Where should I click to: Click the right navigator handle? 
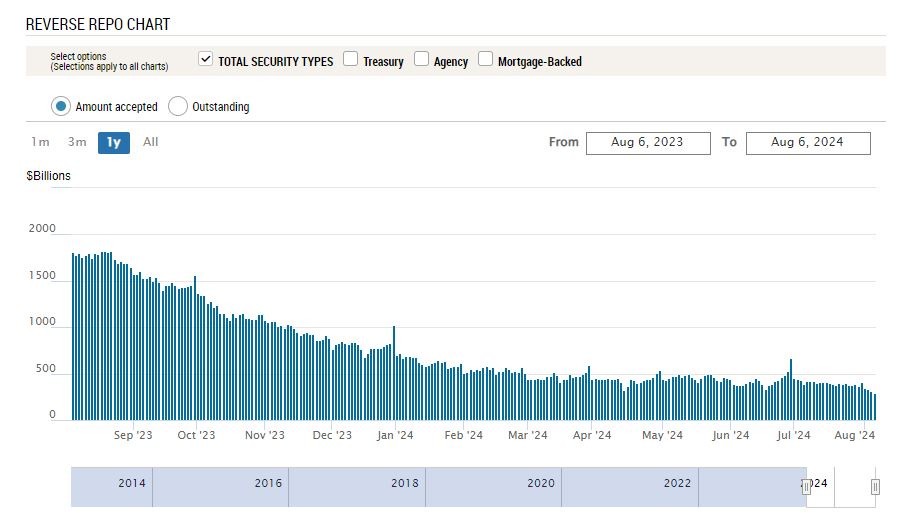coord(875,487)
